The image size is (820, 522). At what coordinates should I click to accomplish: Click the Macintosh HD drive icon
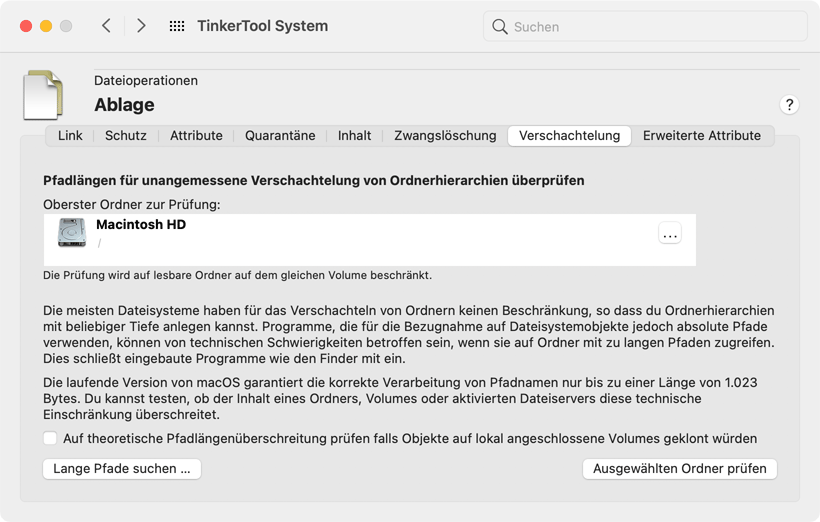72,233
